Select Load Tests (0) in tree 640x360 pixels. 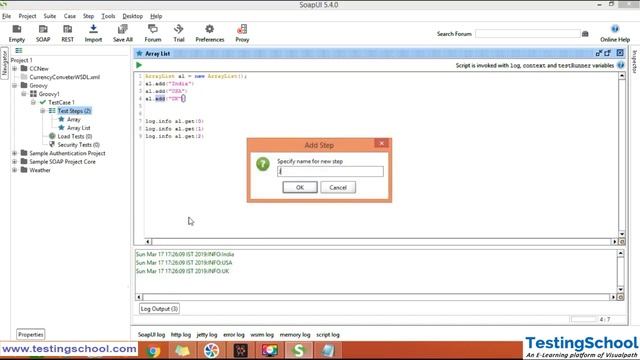click(x=75, y=136)
